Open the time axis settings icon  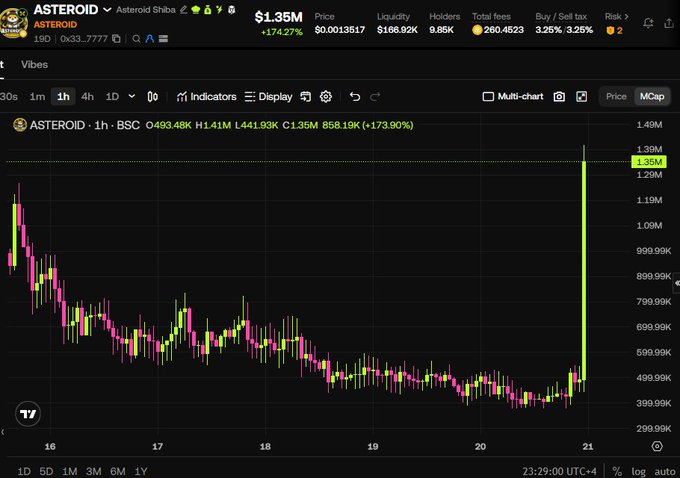pos(657,446)
